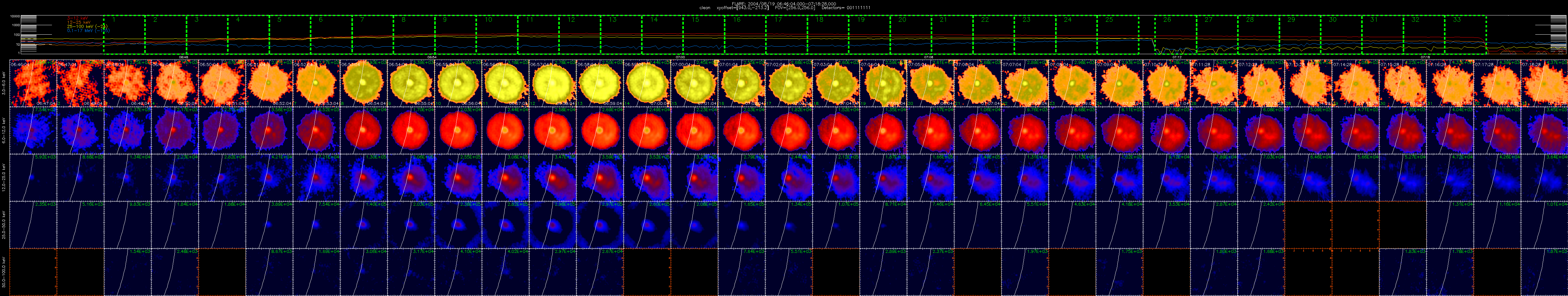Open the 50.0-100.0 keV image for 06:49:04
This screenshot has width=1568, height=296.
[175, 272]
